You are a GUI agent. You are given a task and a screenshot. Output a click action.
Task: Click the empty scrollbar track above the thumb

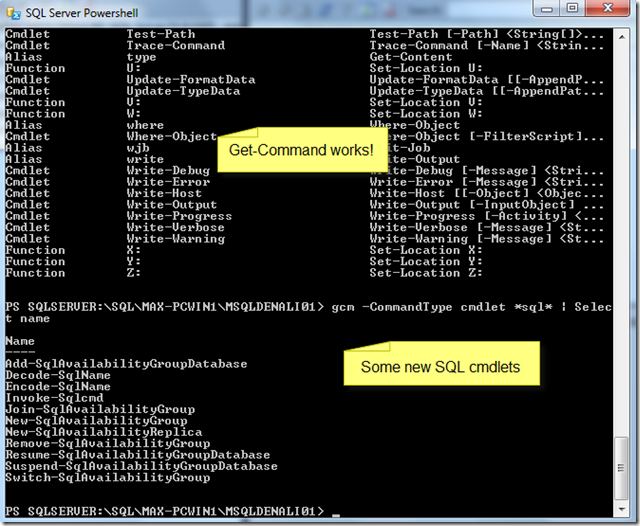coord(621,241)
